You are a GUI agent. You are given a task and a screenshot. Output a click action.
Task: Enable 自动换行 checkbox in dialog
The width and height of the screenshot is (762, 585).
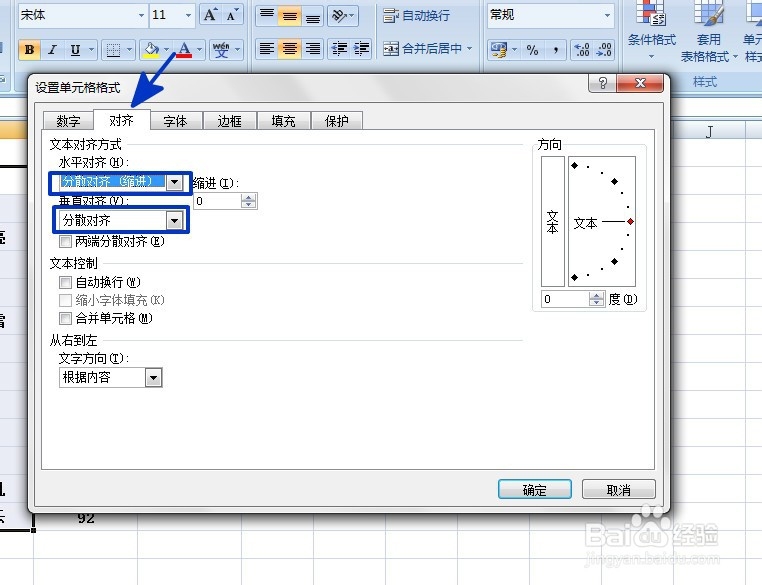[x=65, y=282]
